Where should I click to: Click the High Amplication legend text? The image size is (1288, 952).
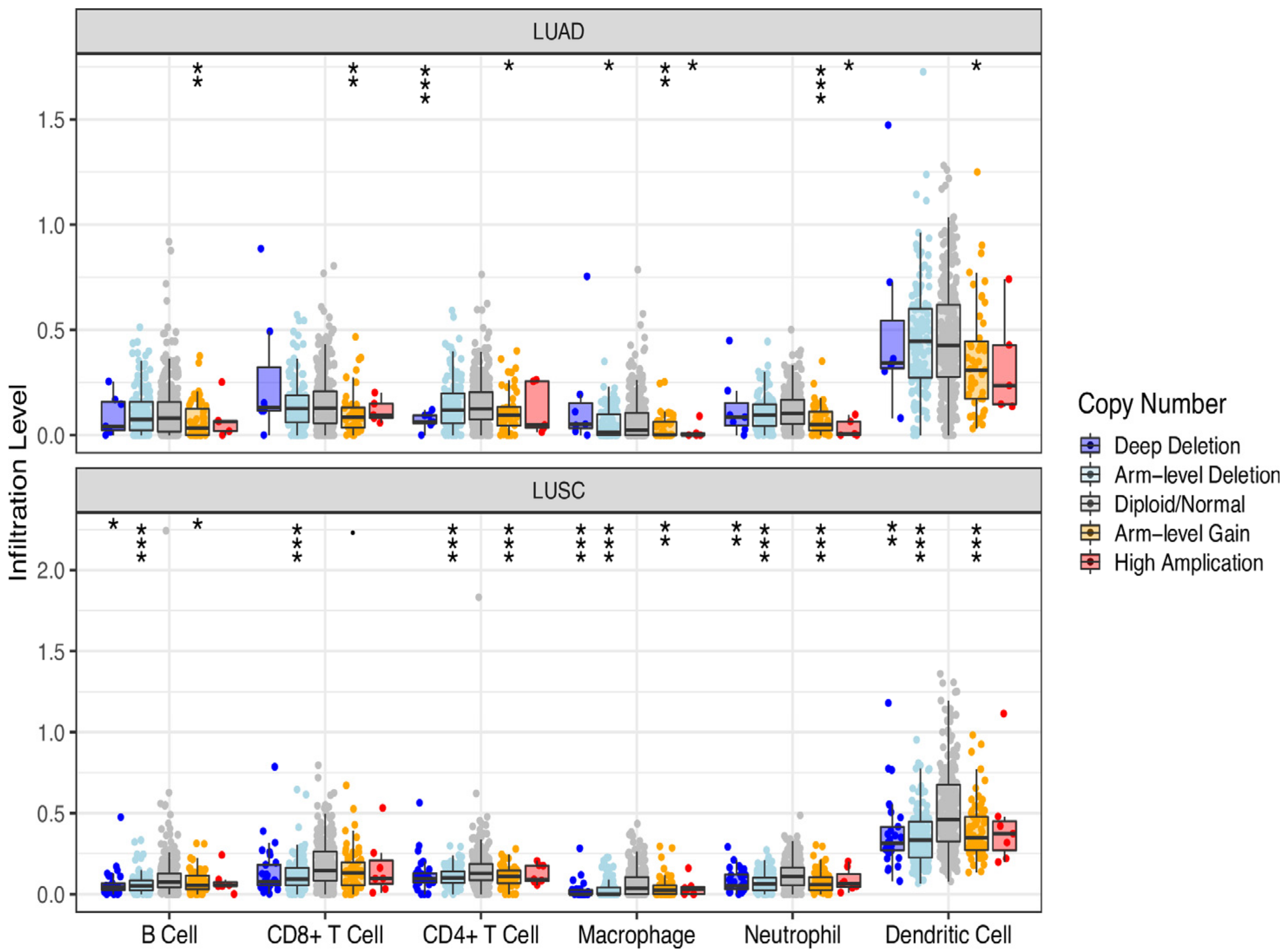(1188, 563)
